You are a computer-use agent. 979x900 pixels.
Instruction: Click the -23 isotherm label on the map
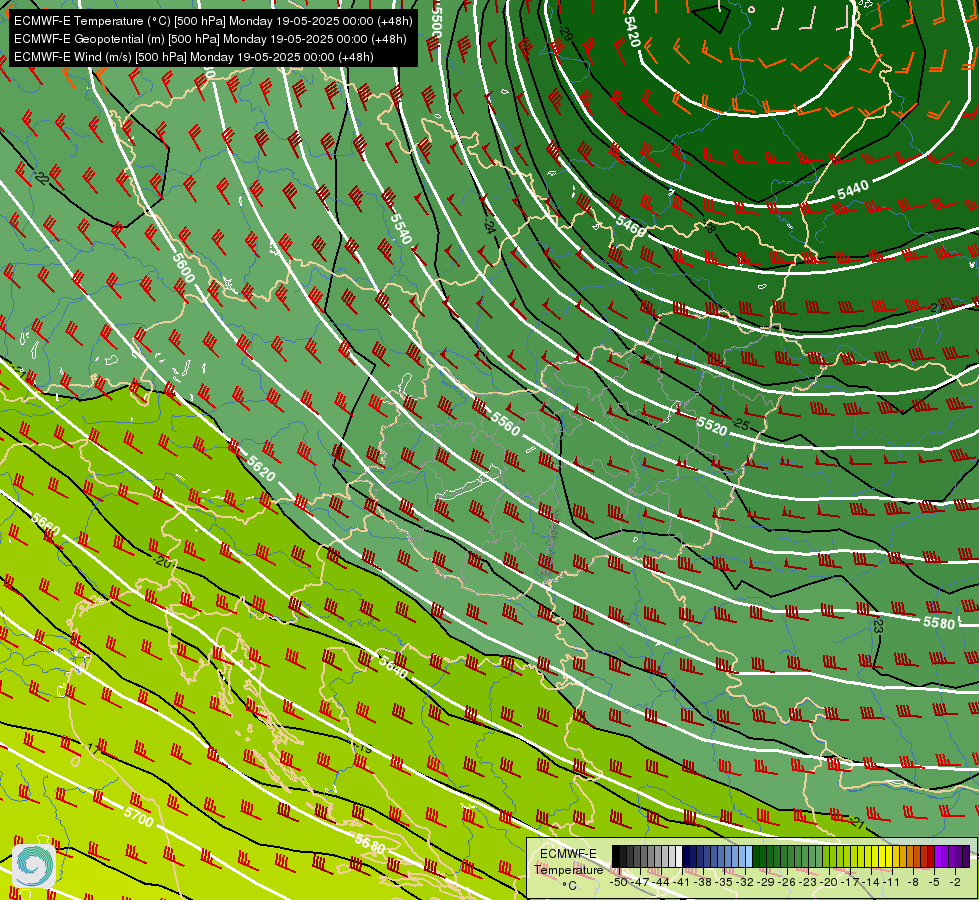pos(878,624)
